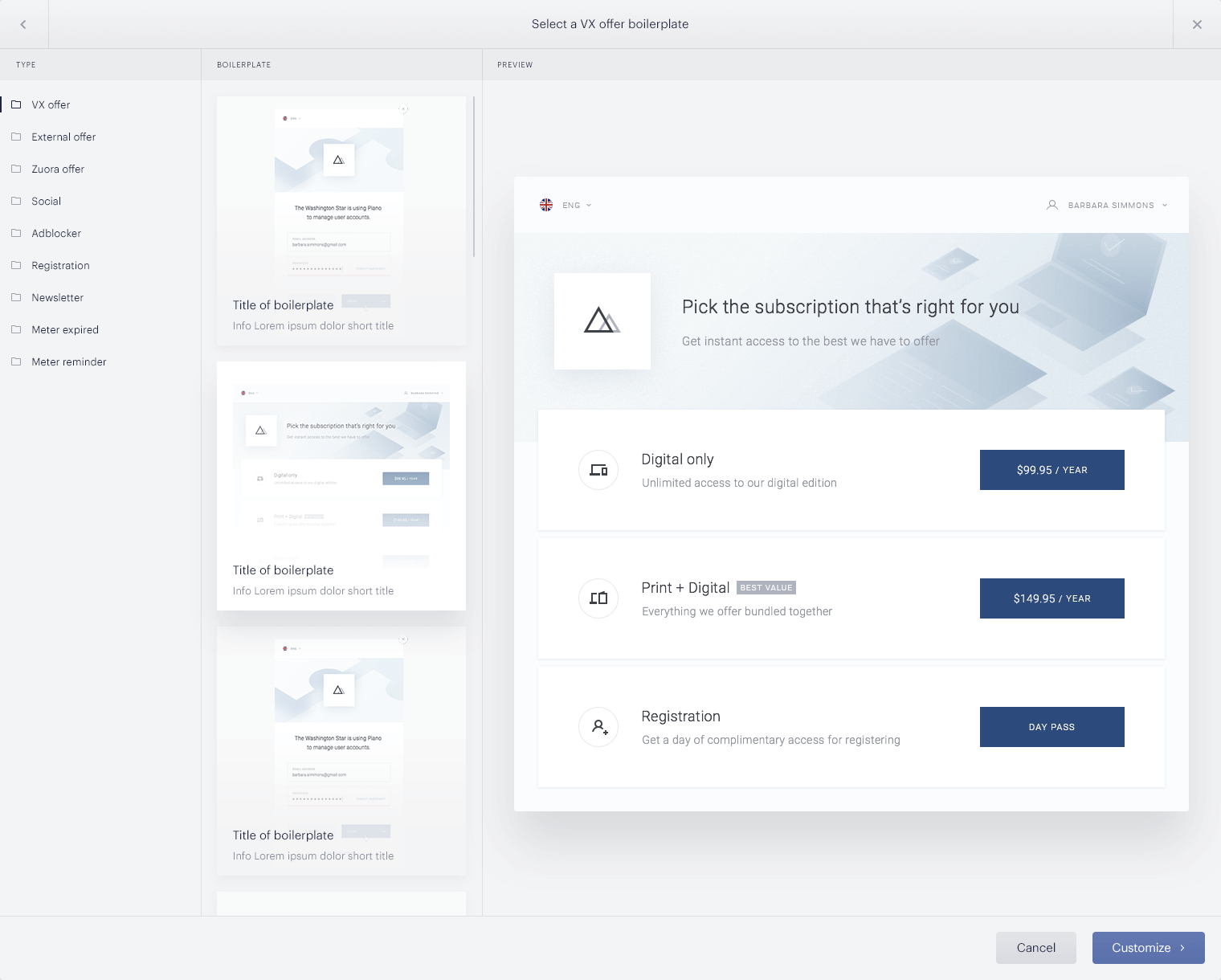Screen dimensions: 1221x980
Task: Click the Customize button
Action: click(1148, 948)
